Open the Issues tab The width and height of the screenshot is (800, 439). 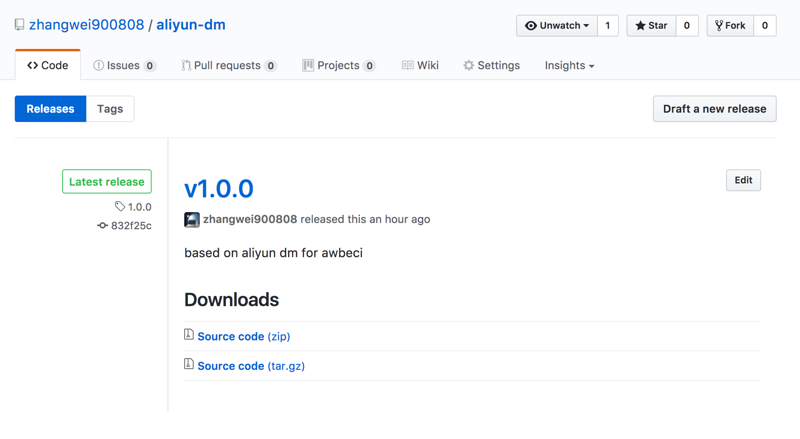click(124, 65)
